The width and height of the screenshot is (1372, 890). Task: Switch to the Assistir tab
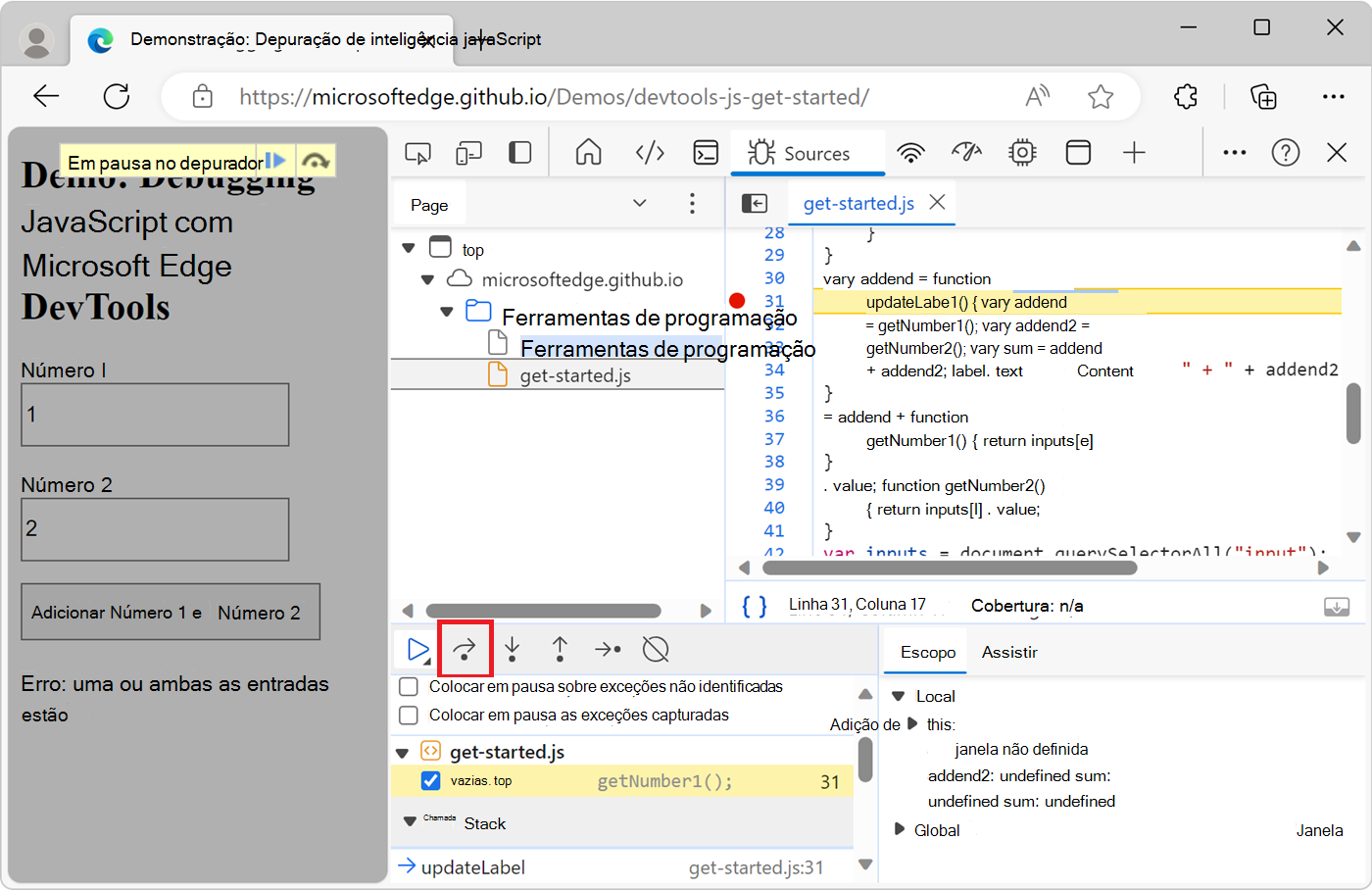point(1008,653)
